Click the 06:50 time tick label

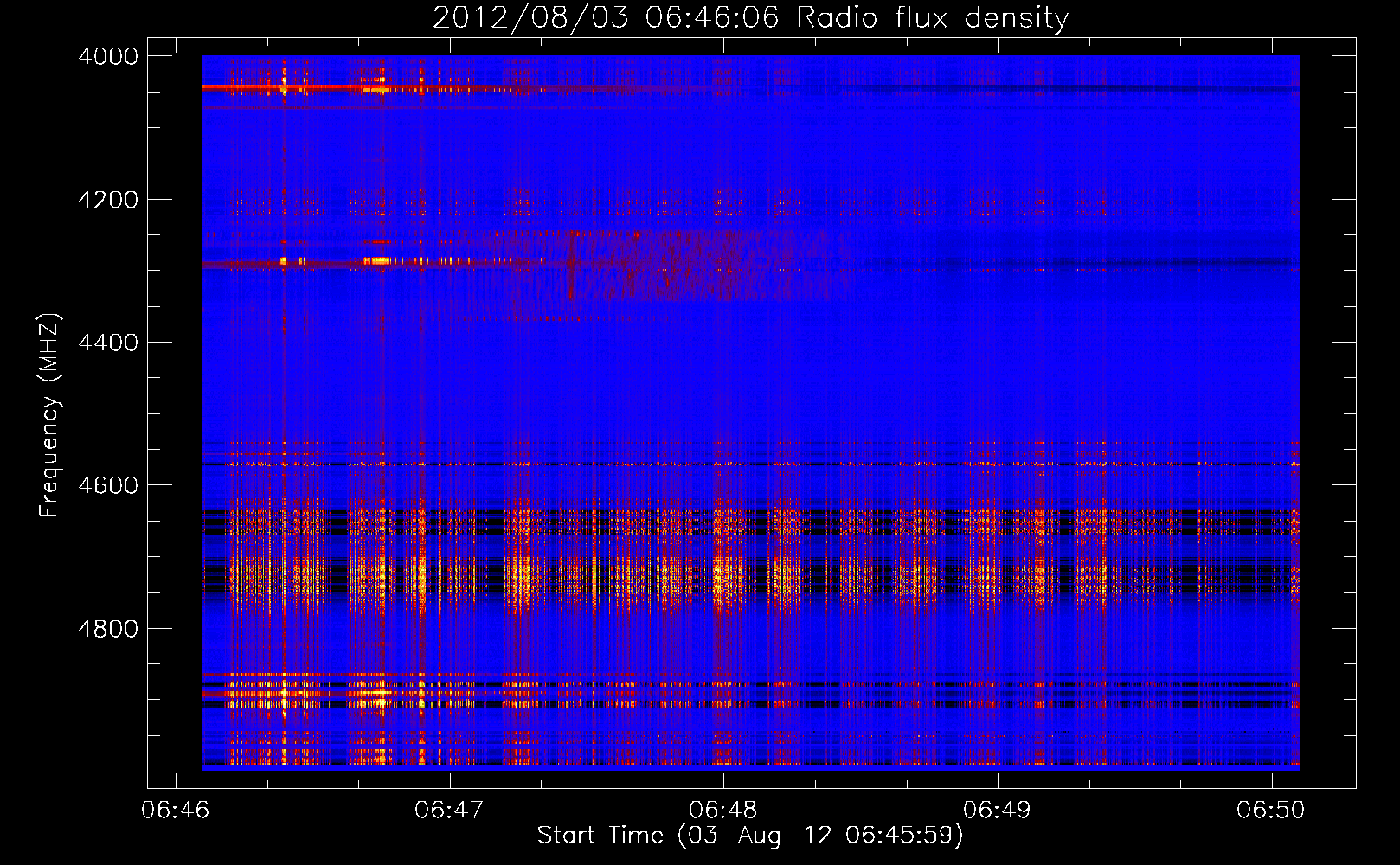coord(1270,810)
